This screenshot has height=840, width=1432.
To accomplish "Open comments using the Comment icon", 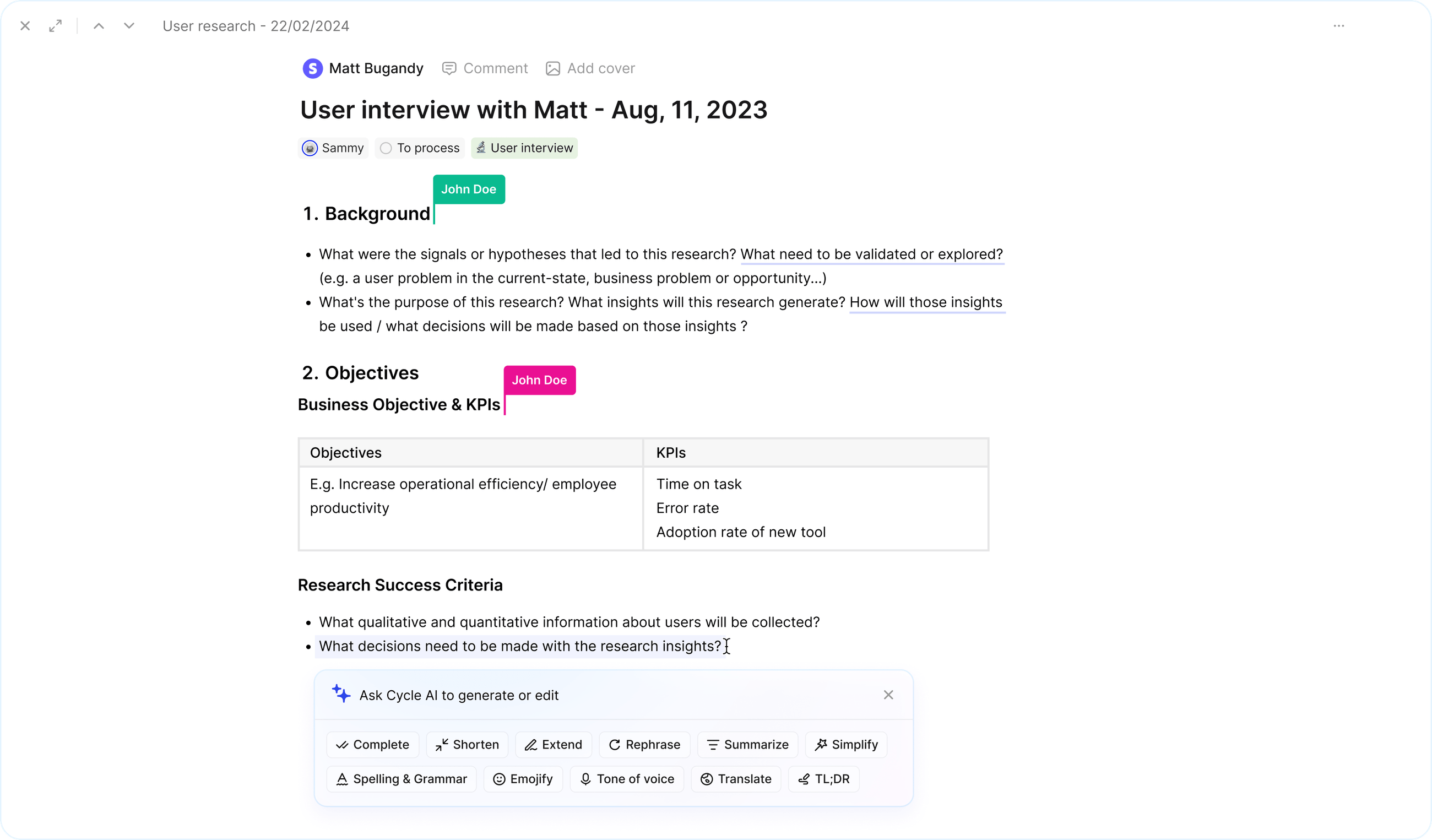I will coord(449,68).
